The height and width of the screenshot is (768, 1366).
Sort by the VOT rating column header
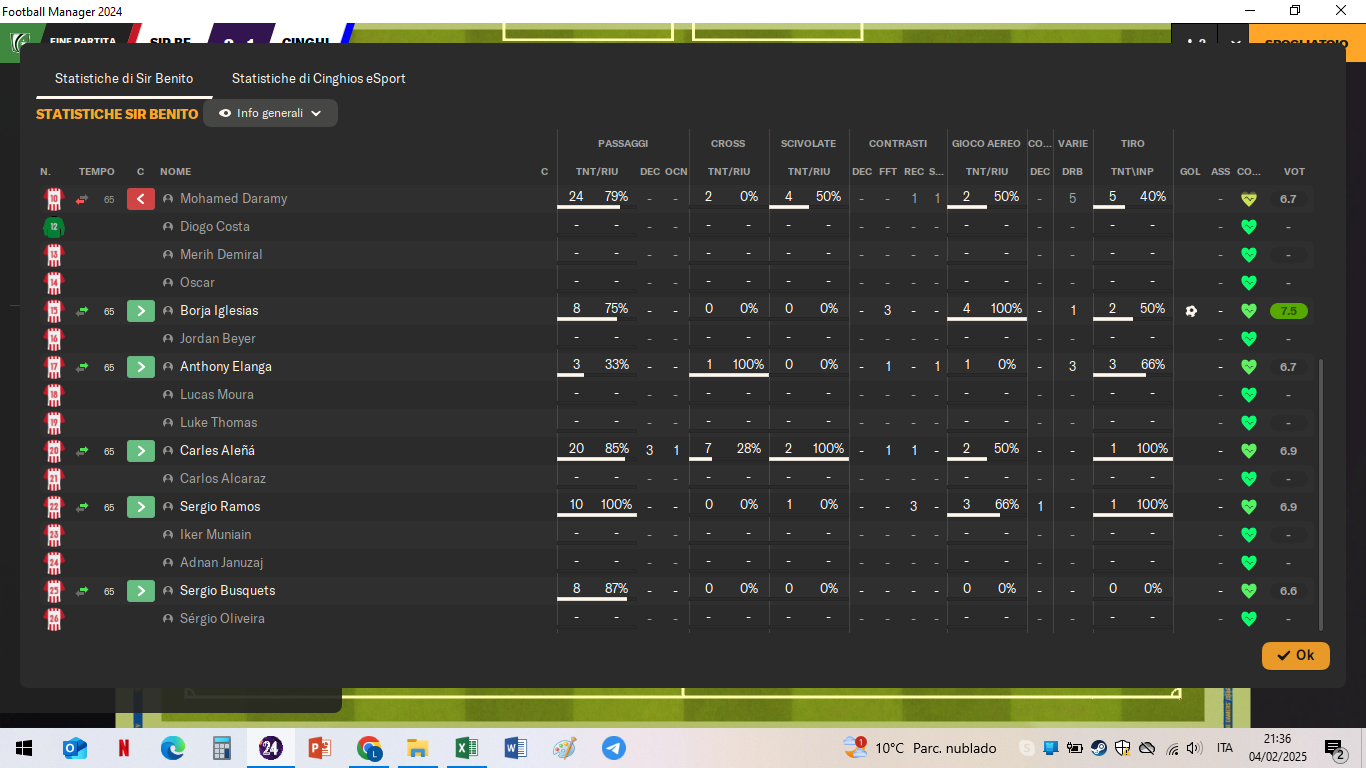pos(1294,172)
